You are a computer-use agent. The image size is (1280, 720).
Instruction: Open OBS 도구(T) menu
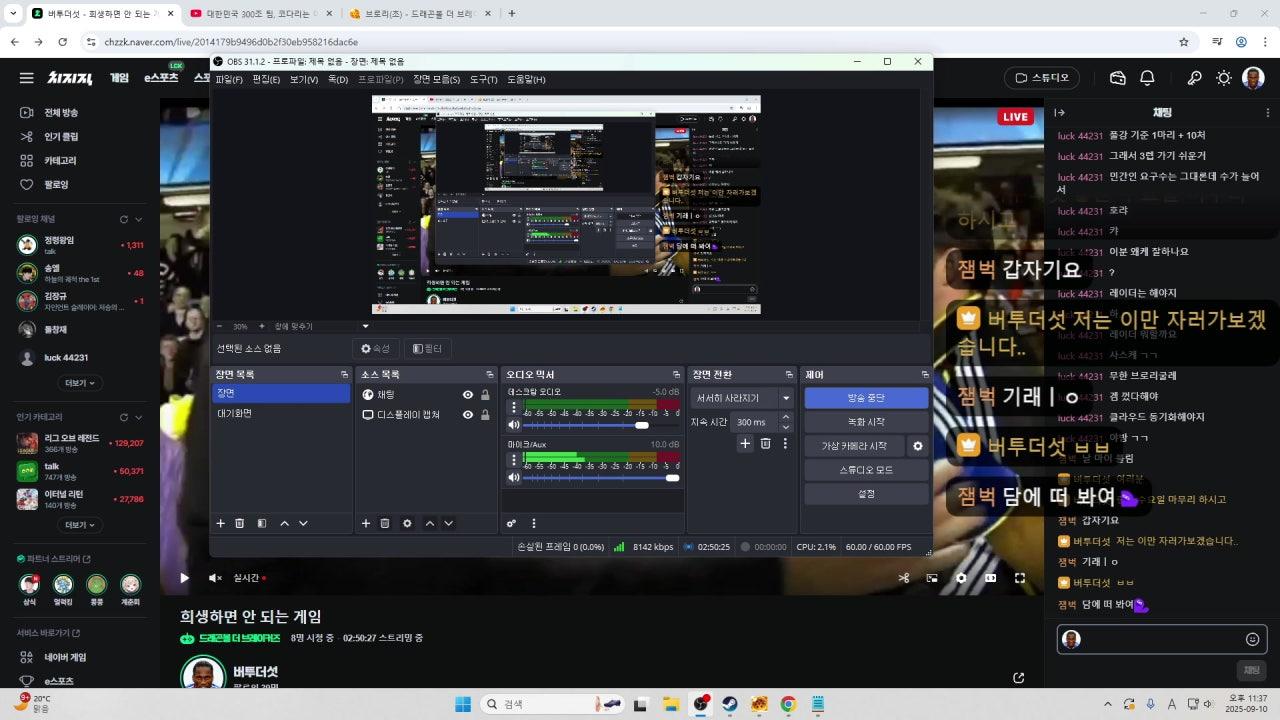(484, 79)
